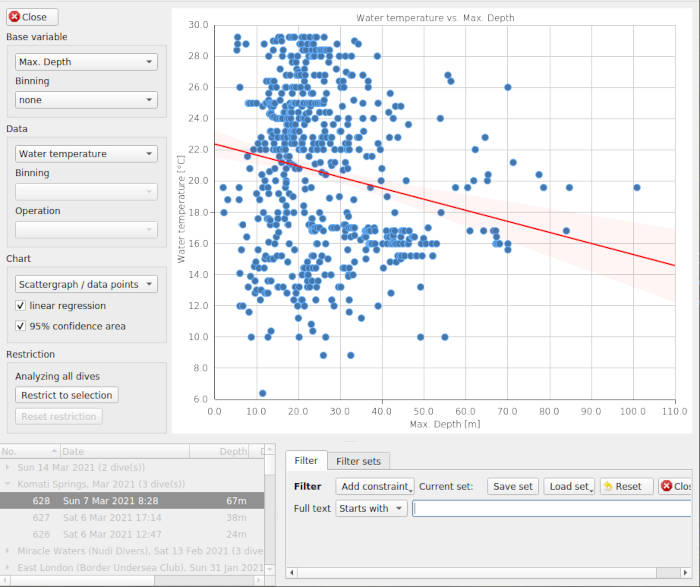Close the filter panel via red X
Viewport: 700px width, 587px height.
(667, 486)
